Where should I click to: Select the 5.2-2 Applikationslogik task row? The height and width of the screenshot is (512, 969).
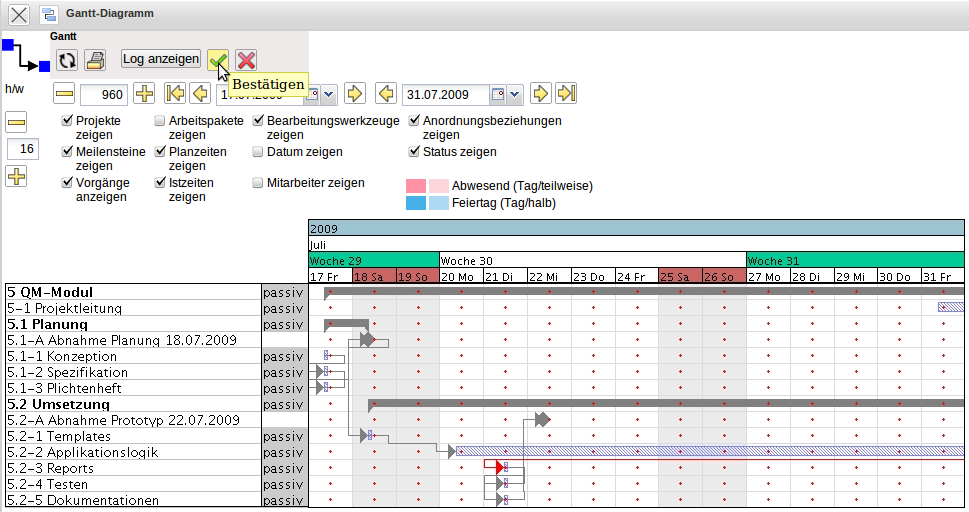tap(83, 452)
